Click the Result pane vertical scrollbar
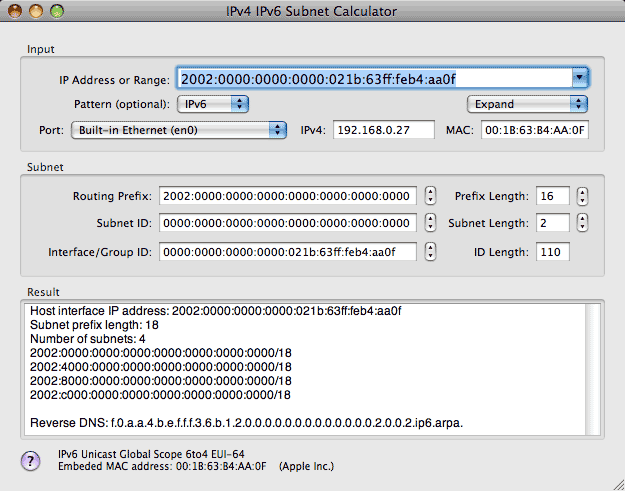 click(593, 369)
